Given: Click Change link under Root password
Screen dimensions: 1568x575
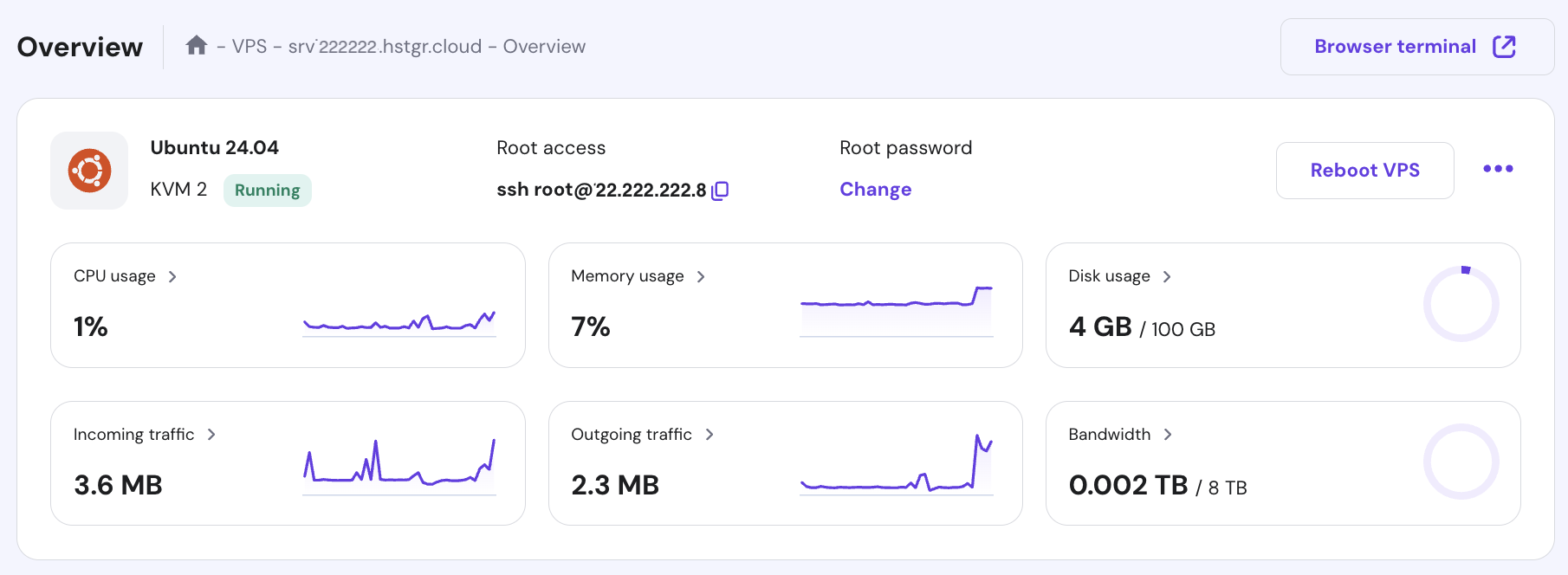Looking at the screenshot, I should pyautogui.click(x=875, y=190).
